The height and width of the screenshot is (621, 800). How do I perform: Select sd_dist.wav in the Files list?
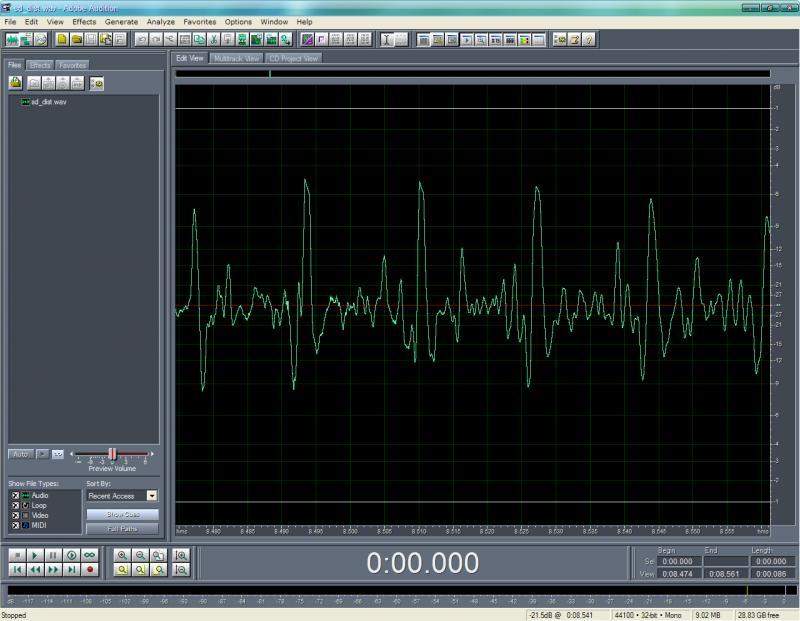click(49, 102)
